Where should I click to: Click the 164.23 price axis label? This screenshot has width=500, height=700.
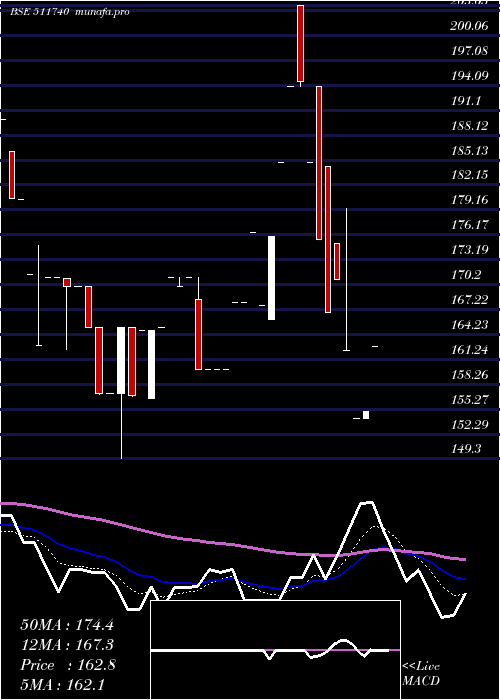tap(469, 325)
